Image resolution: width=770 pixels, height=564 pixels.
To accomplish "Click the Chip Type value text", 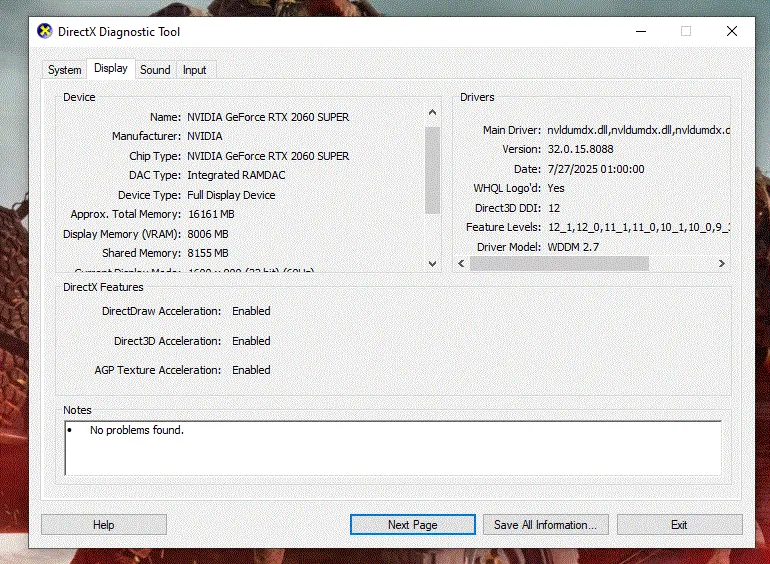I will pyautogui.click(x=268, y=156).
